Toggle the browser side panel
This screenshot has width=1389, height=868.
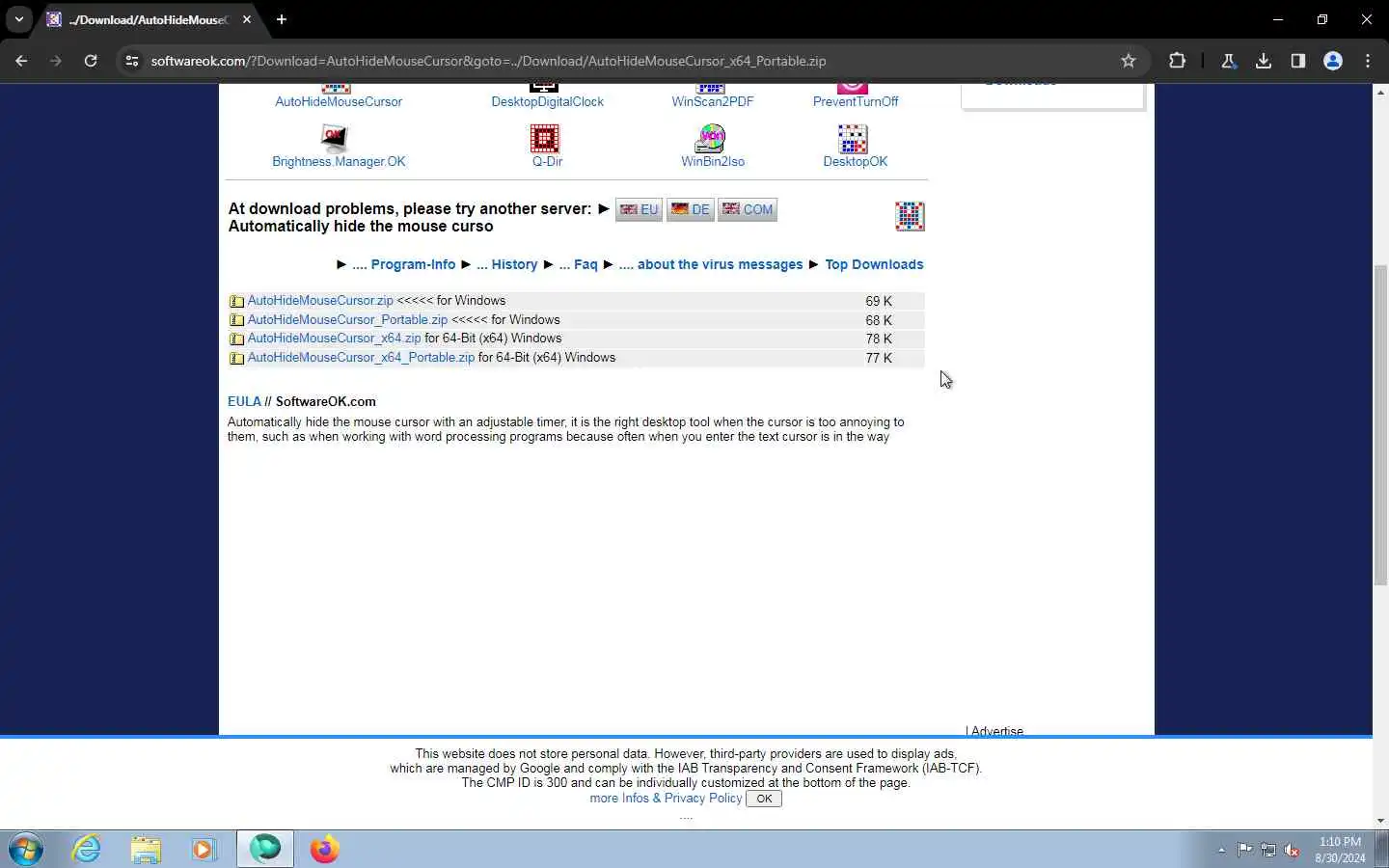coord(1298,61)
